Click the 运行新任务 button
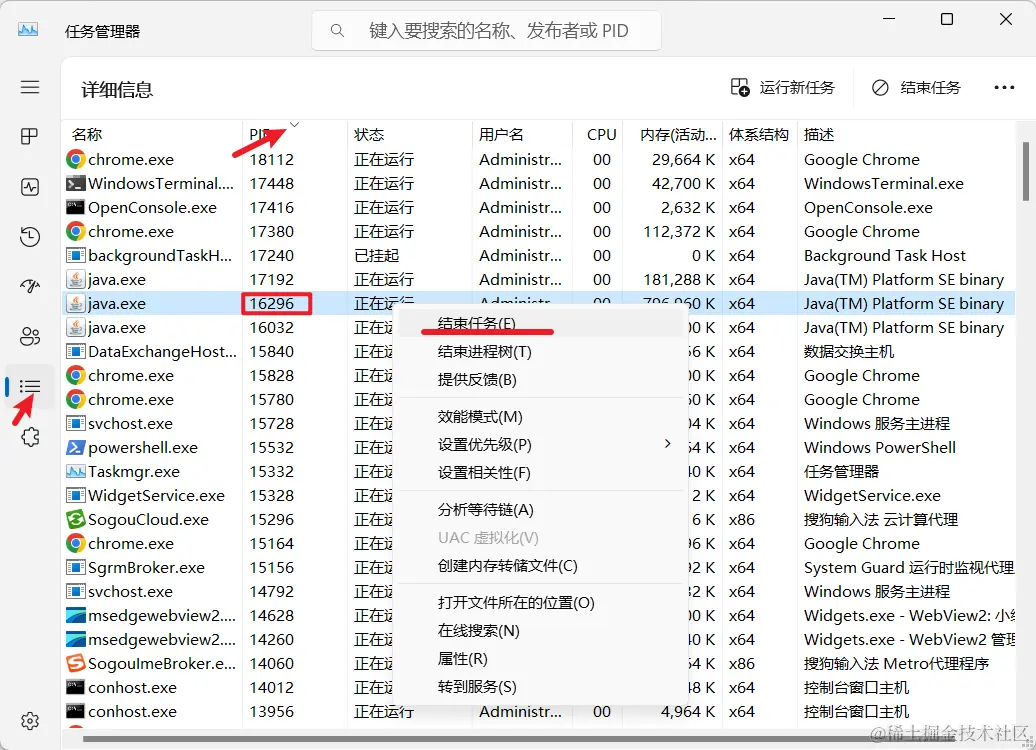Screen dimensions: 1036x750 tap(783, 87)
